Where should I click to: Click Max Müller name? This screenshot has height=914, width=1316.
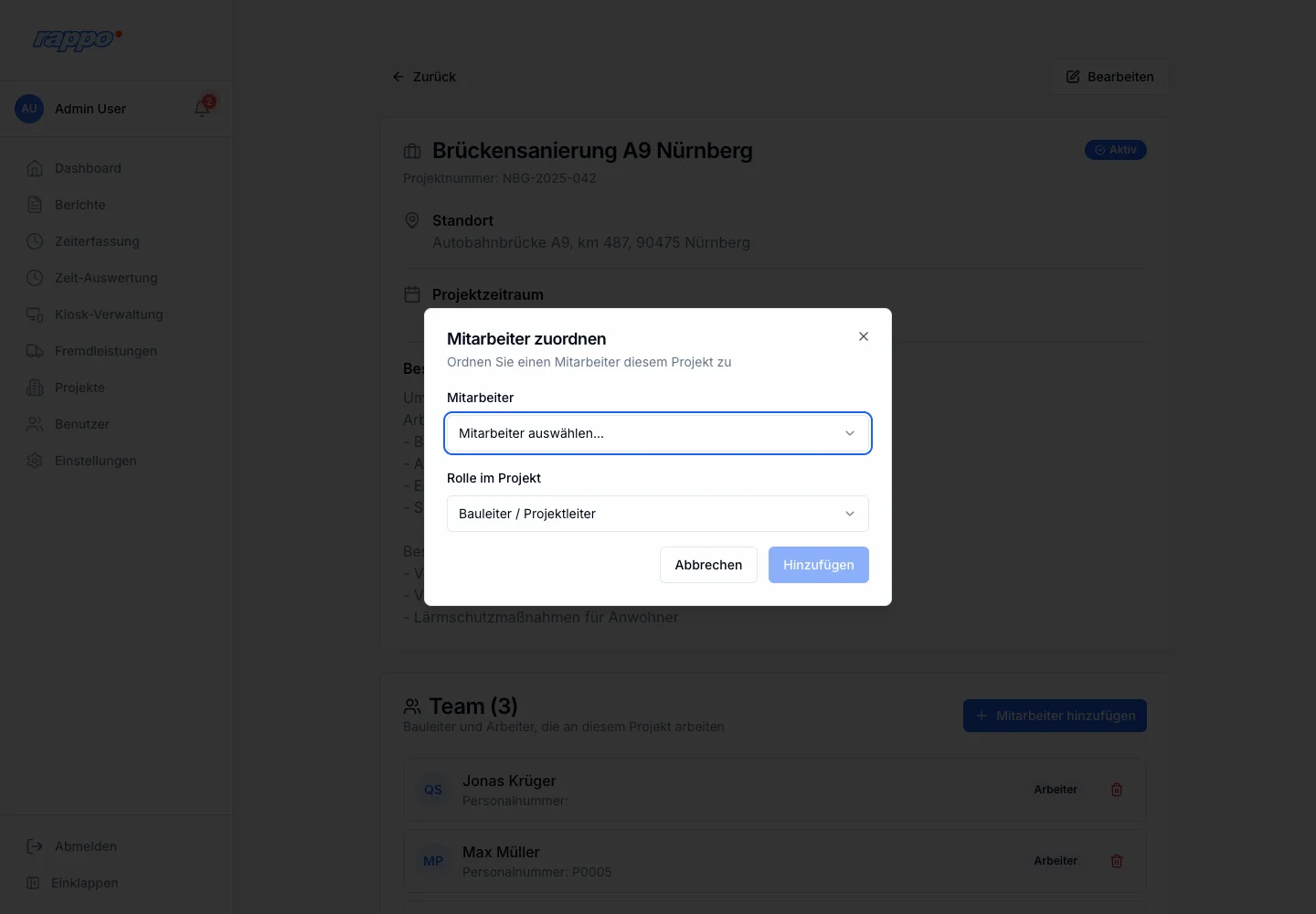501,852
